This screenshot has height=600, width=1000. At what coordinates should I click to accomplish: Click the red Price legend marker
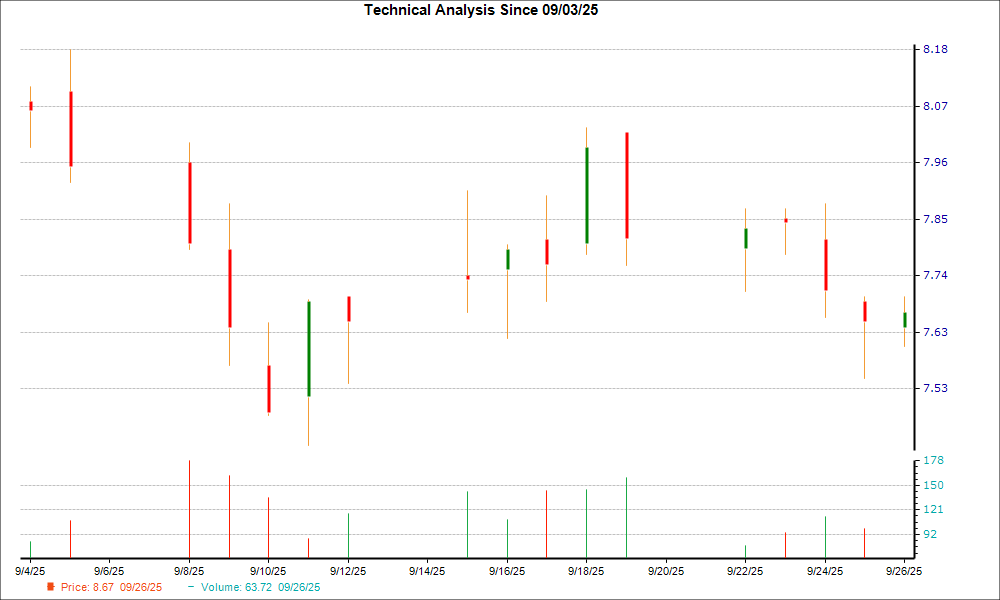click(x=51, y=586)
